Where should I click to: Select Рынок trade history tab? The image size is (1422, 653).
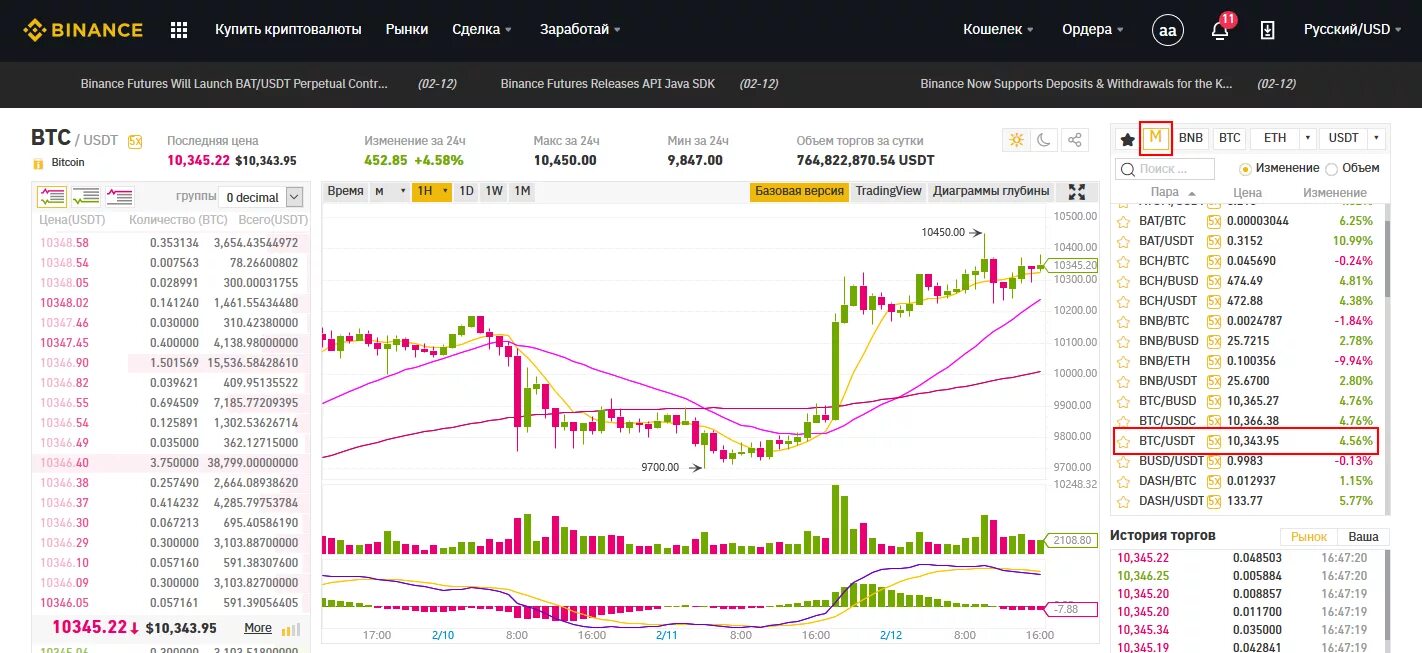[1308, 537]
